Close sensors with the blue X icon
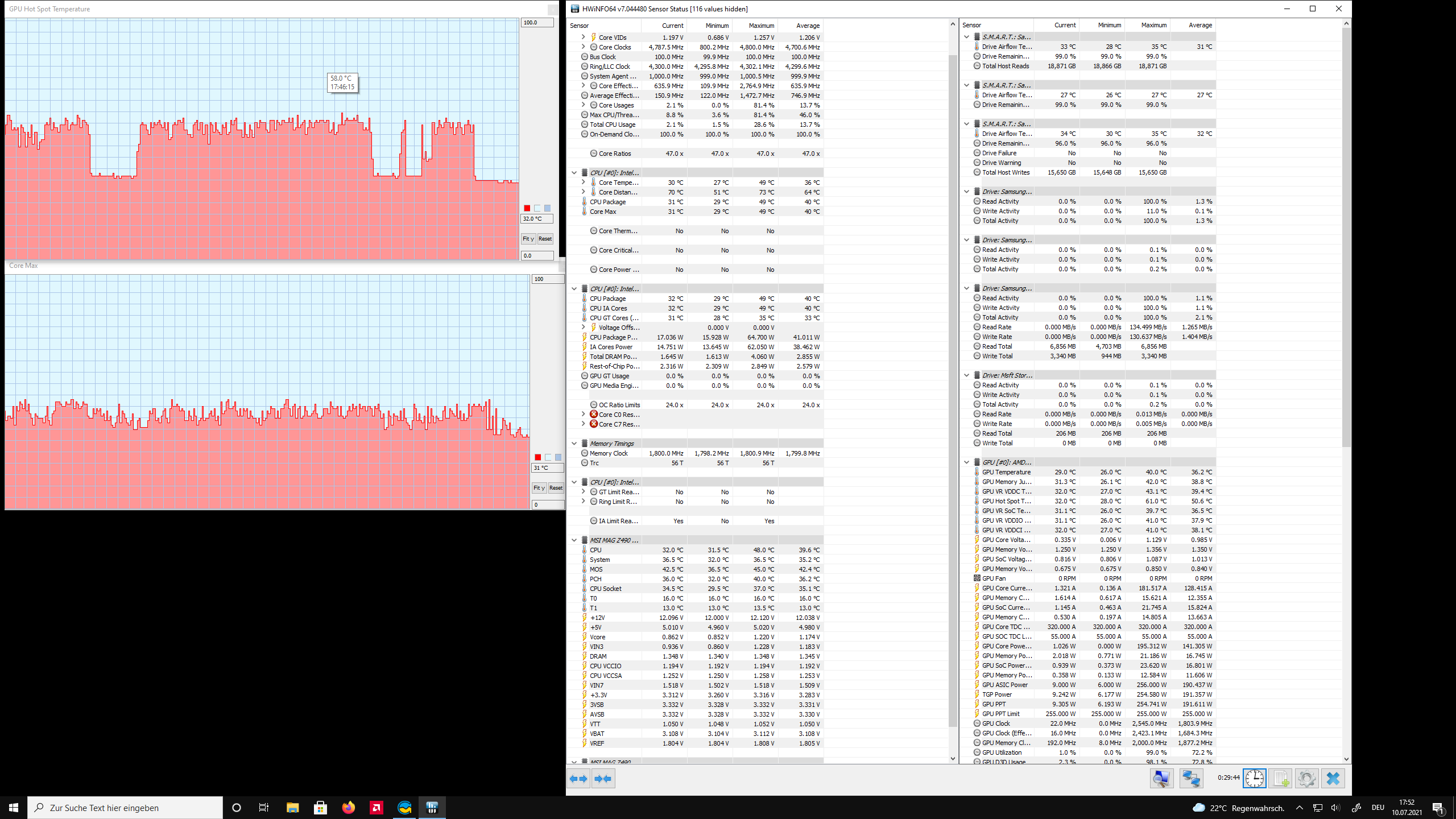 coord(1333,778)
